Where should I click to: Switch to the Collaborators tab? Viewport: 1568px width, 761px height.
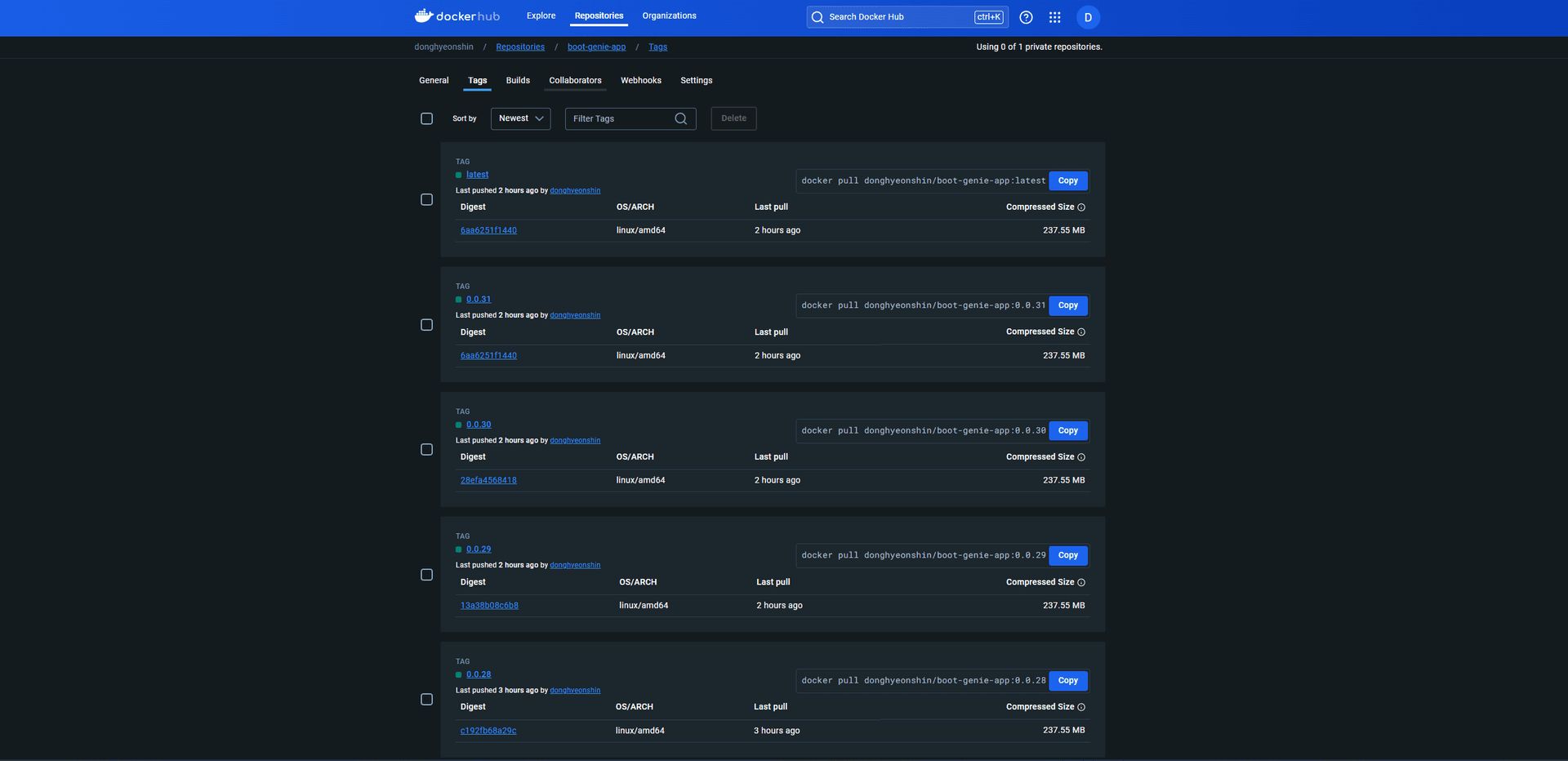pyautogui.click(x=575, y=80)
